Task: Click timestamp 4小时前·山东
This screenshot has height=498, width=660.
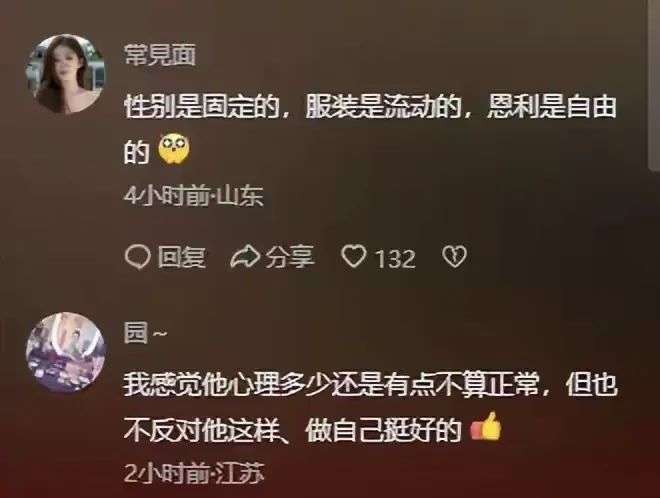Action: point(194,196)
